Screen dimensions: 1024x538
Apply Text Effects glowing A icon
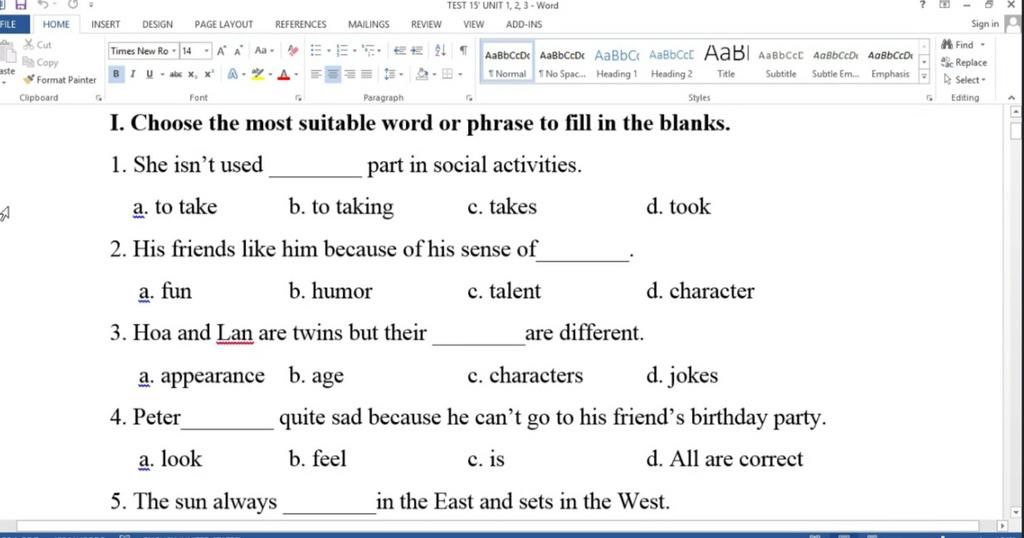(232, 74)
